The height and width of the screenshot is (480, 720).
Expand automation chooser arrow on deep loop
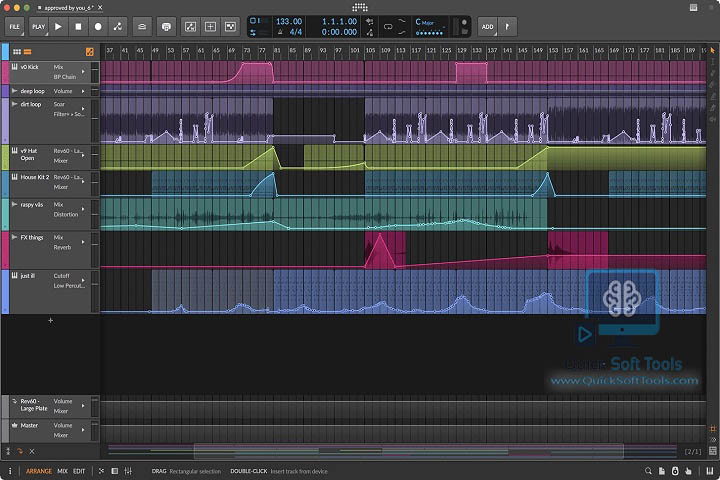pos(83,91)
